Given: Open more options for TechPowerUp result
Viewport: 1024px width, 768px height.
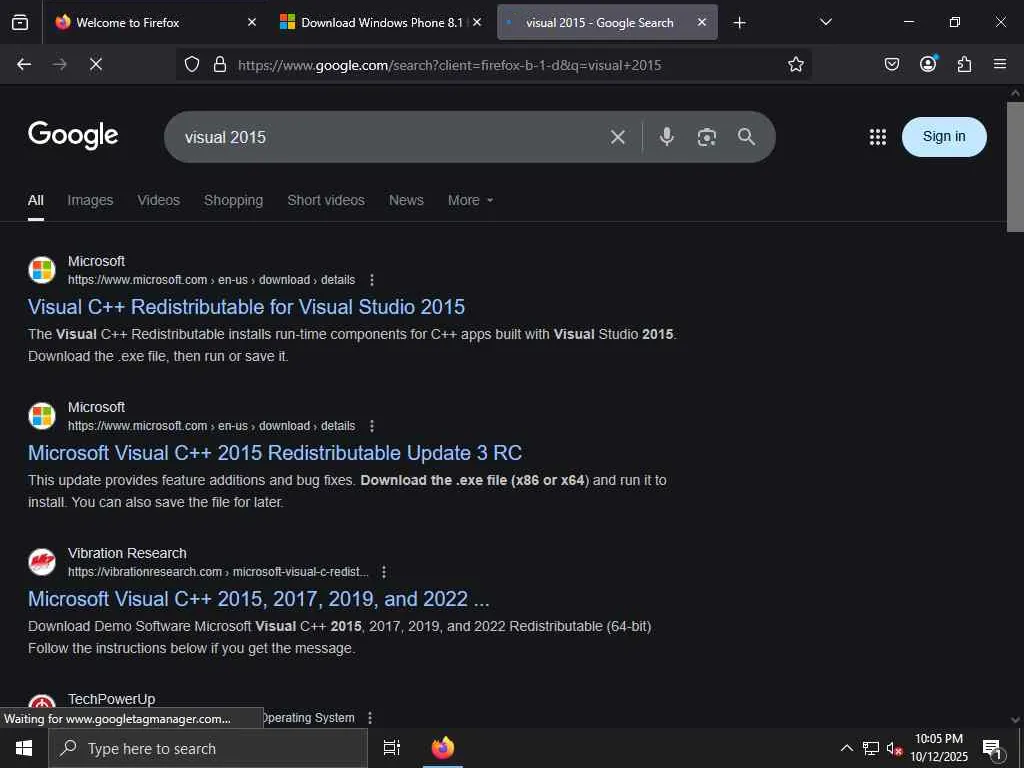Looking at the screenshot, I should pyautogui.click(x=370, y=718).
